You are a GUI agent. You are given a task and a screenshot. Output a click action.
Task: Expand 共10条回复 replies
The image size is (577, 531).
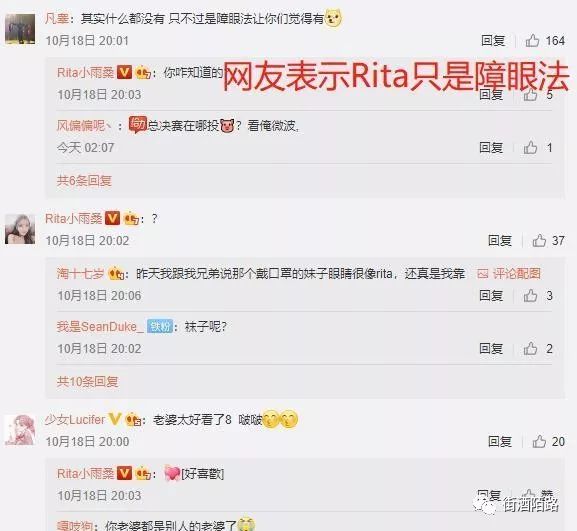click(x=87, y=382)
